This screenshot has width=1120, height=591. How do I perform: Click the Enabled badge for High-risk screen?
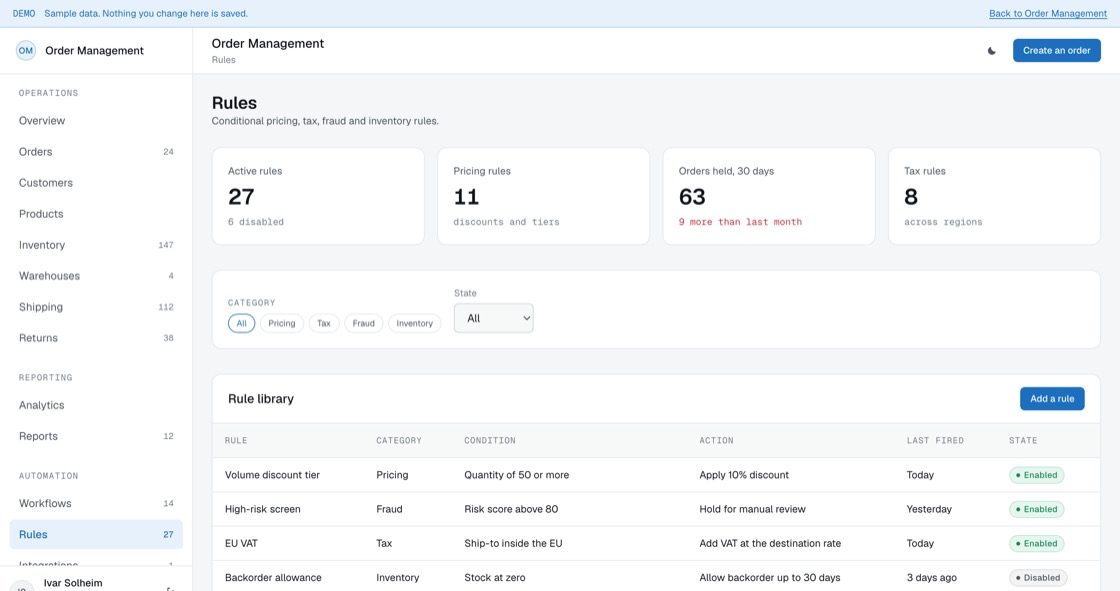point(1036,510)
